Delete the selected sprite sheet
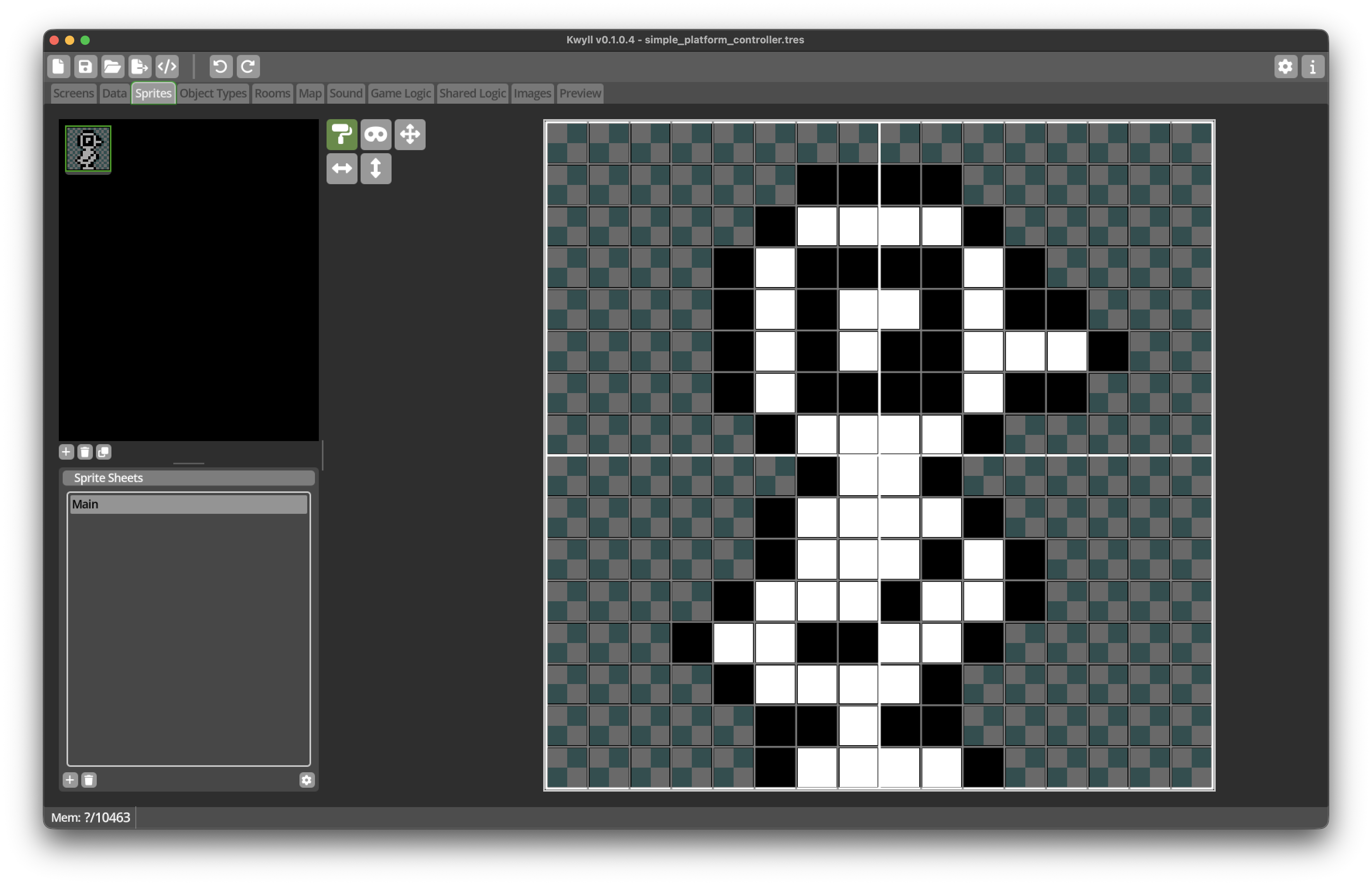The width and height of the screenshot is (1372, 886). (x=89, y=780)
